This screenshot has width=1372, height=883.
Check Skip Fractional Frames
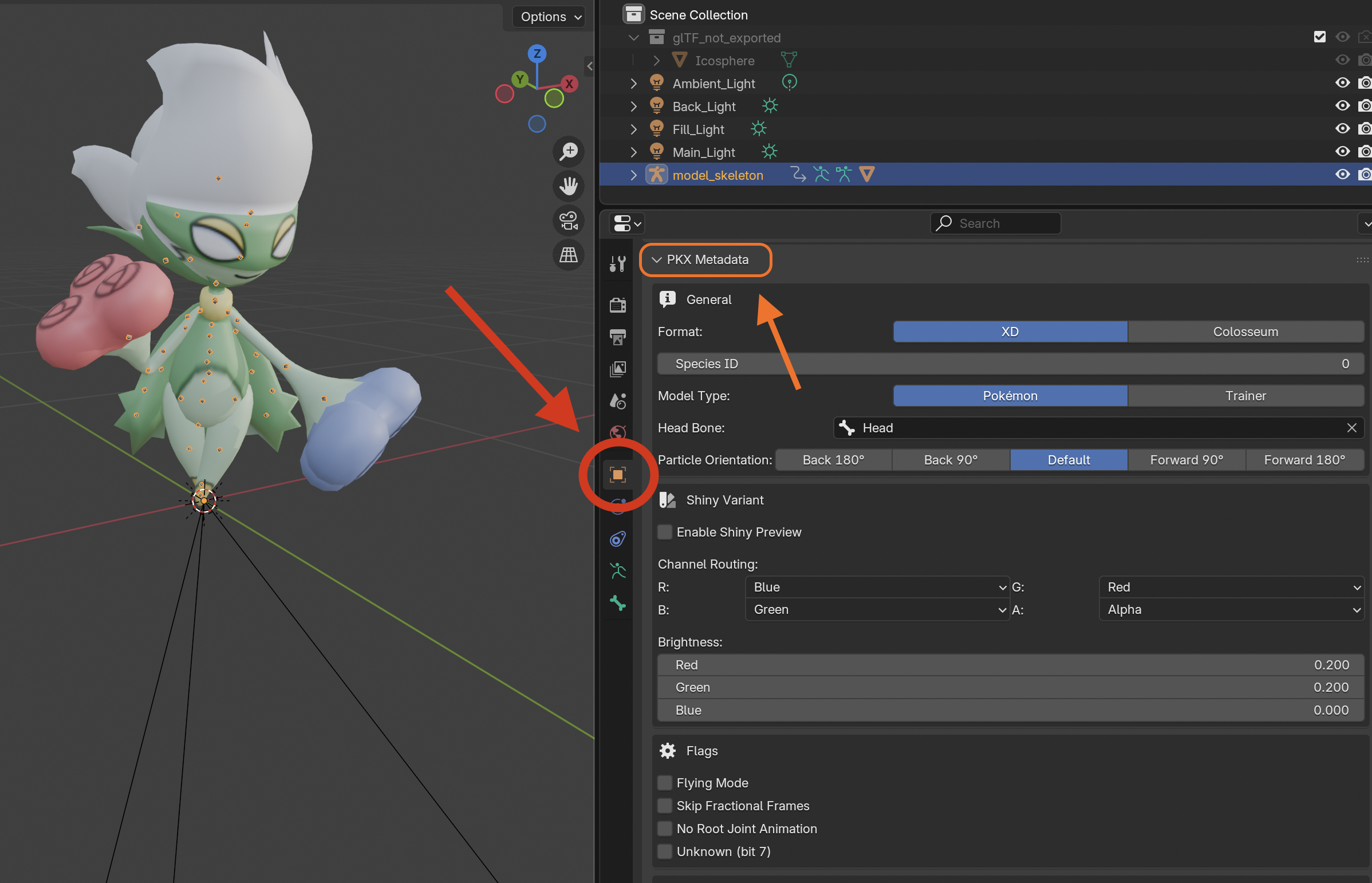[664, 806]
